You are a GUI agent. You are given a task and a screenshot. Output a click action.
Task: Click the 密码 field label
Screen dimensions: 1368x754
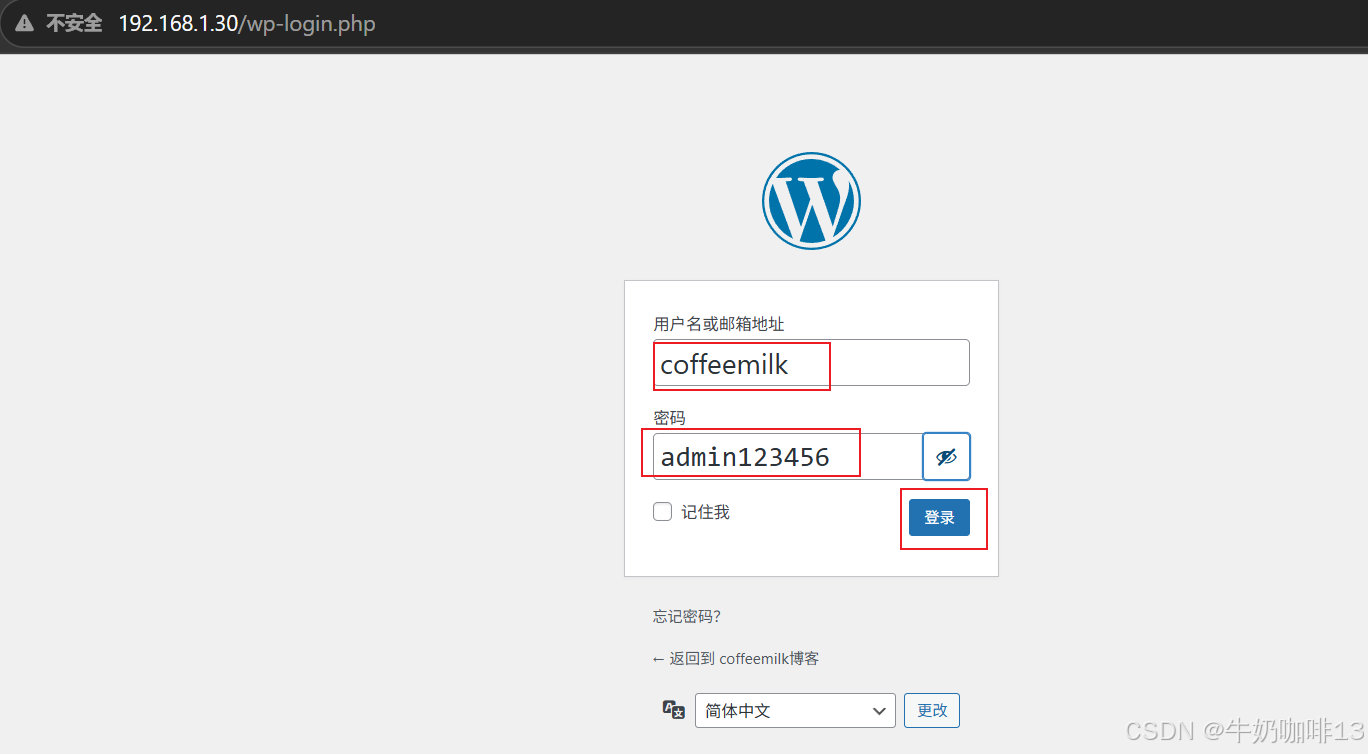(x=669, y=418)
